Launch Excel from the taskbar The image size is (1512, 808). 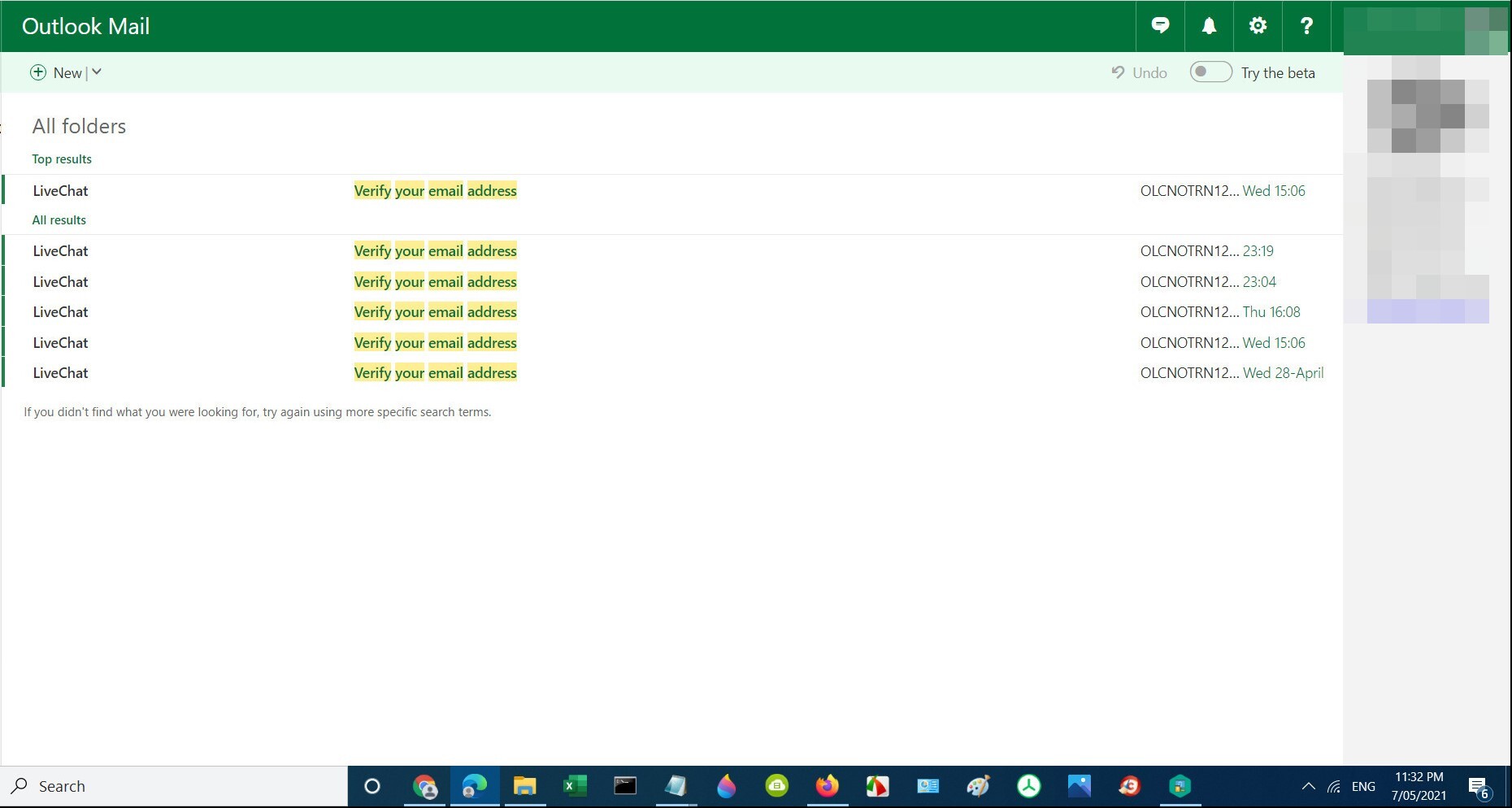pyautogui.click(x=575, y=786)
